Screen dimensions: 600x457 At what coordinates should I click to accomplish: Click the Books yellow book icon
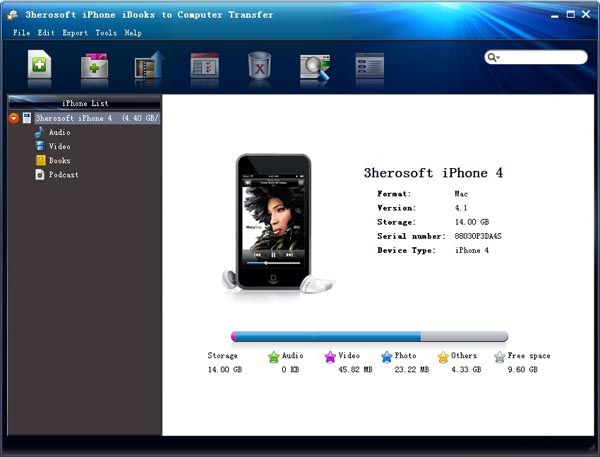click(x=40, y=160)
